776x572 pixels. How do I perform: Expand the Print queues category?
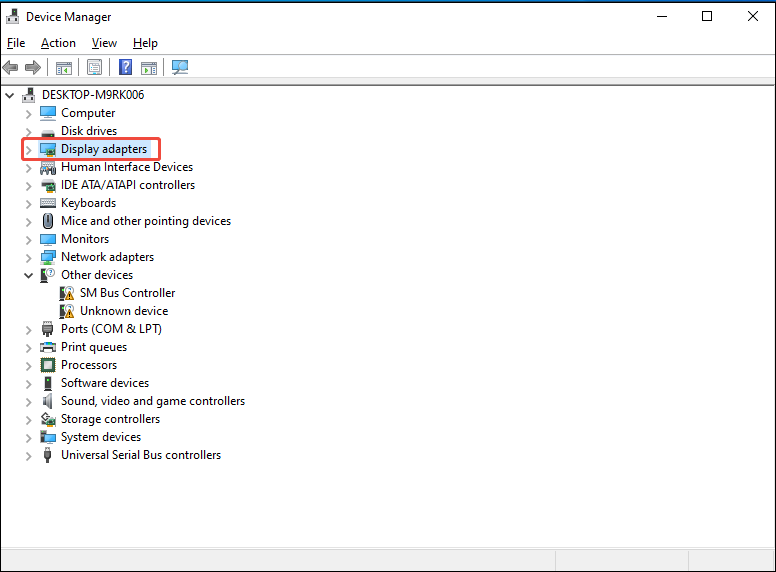coord(29,348)
